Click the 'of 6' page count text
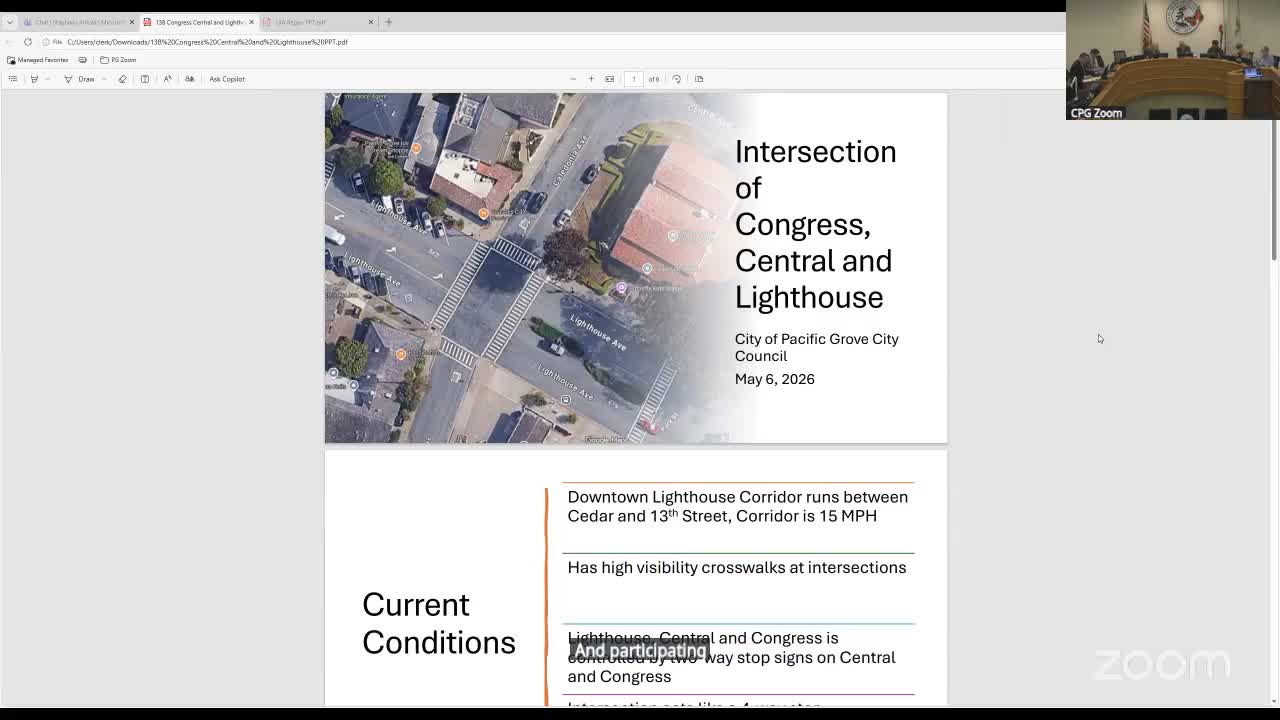1280x720 pixels. coord(653,79)
